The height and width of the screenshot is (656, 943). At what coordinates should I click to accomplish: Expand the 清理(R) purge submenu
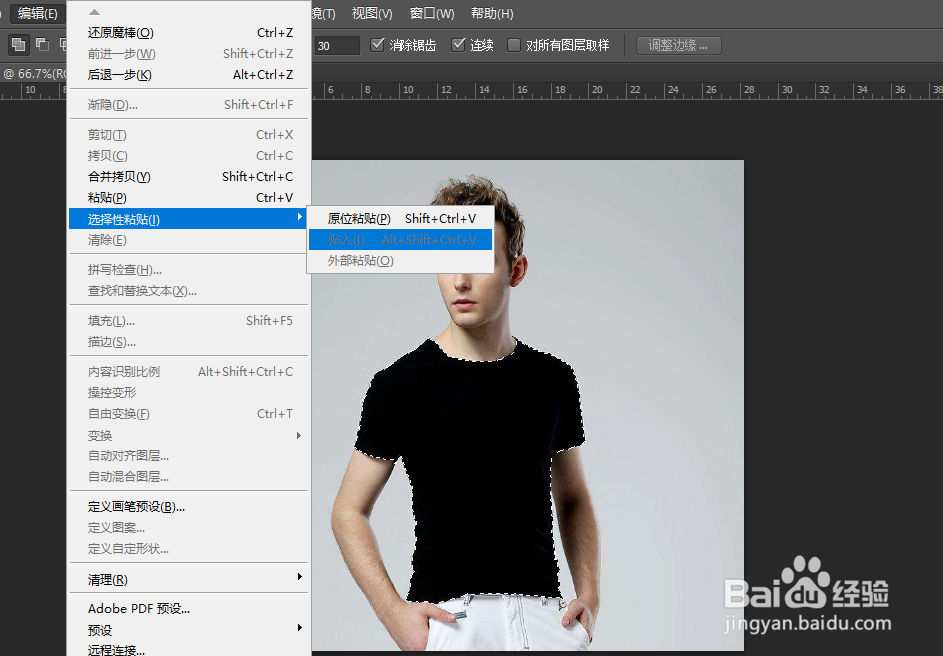click(x=189, y=580)
